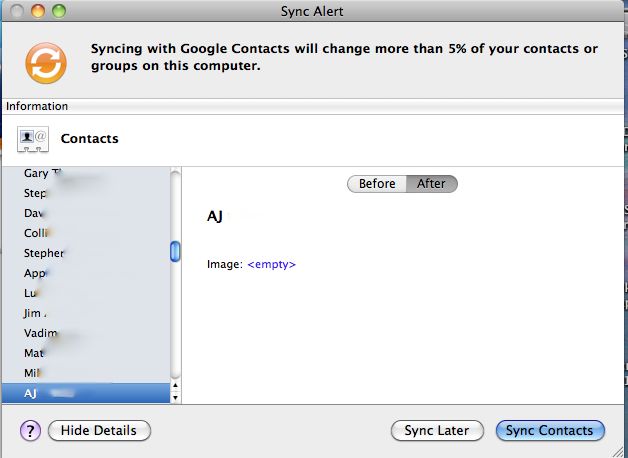Zoom the Sync Alert window with green button

(x=59, y=11)
